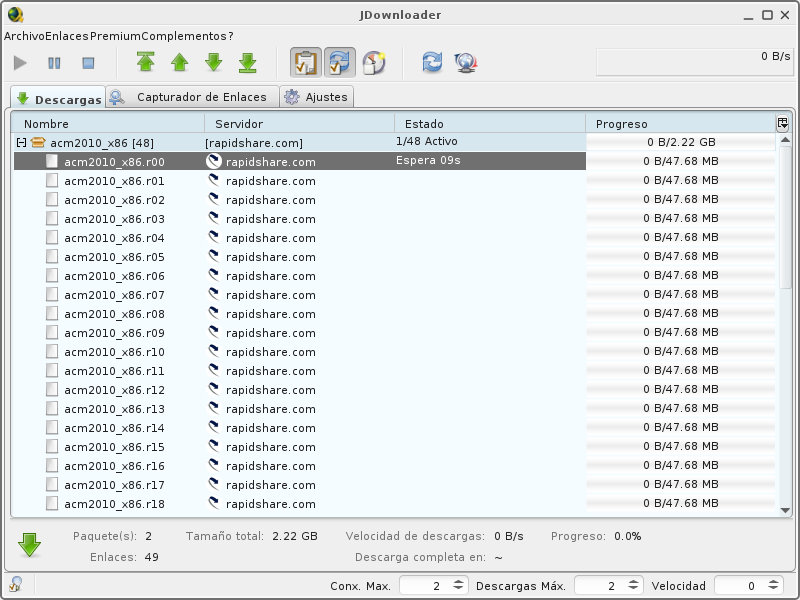800x600 pixels.
Task: Click the status bar key icon
Action: 15,584
